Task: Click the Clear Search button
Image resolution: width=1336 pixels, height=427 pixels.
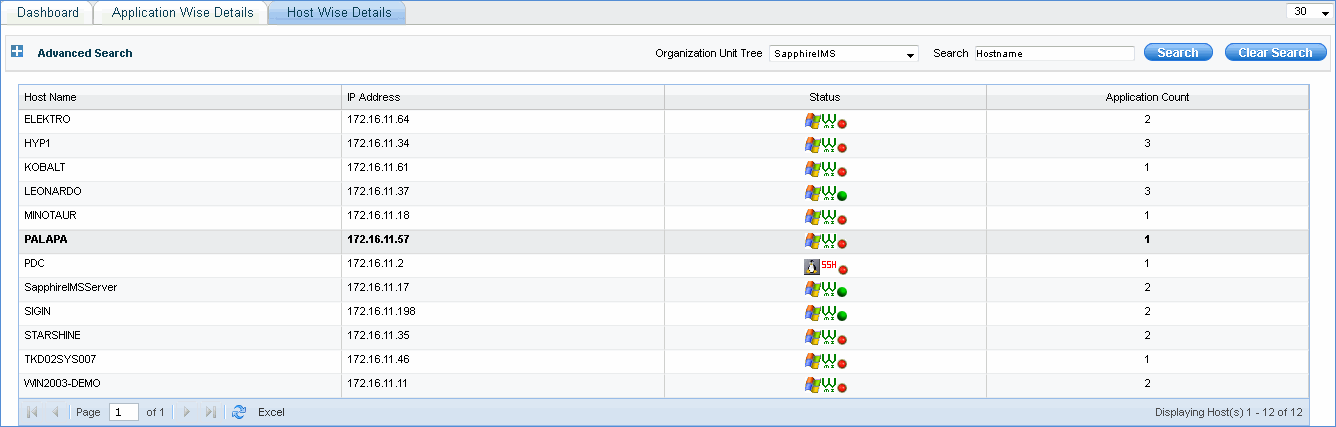Action: coord(1275,53)
